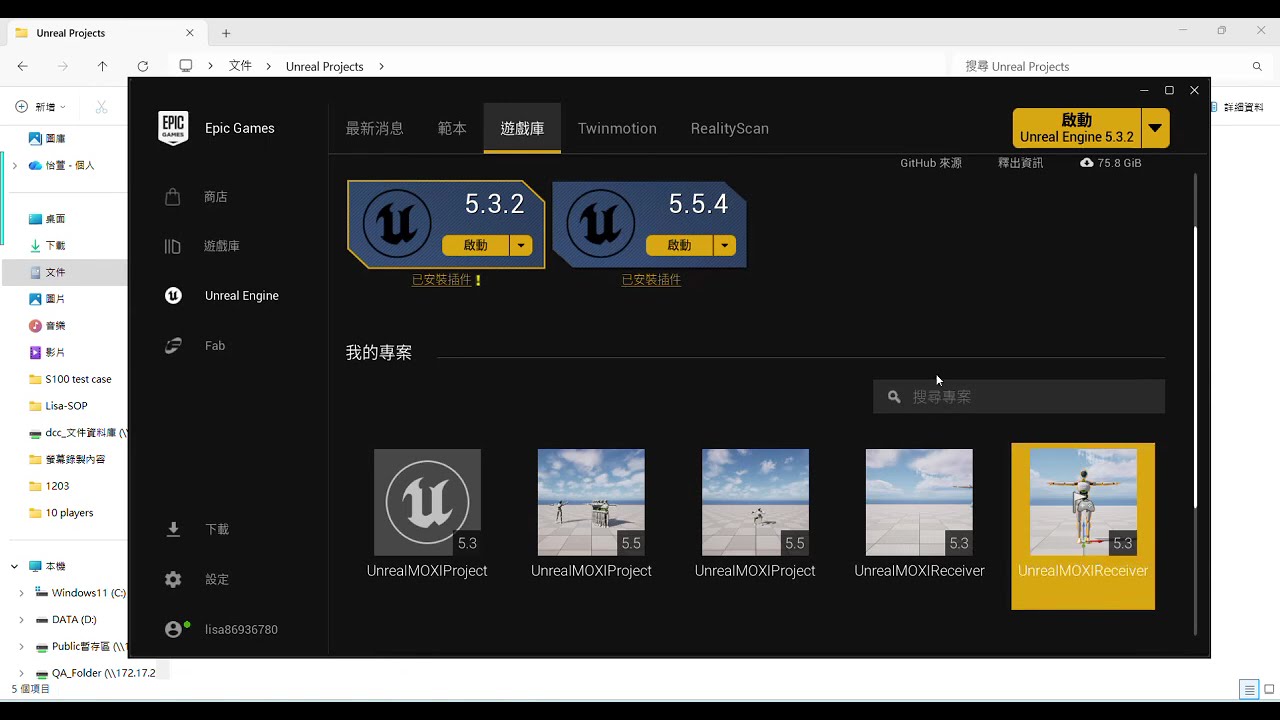
Task: Expand the This PC tree node in Explorer
Action: pyautogui.click(x=14, y=566)
